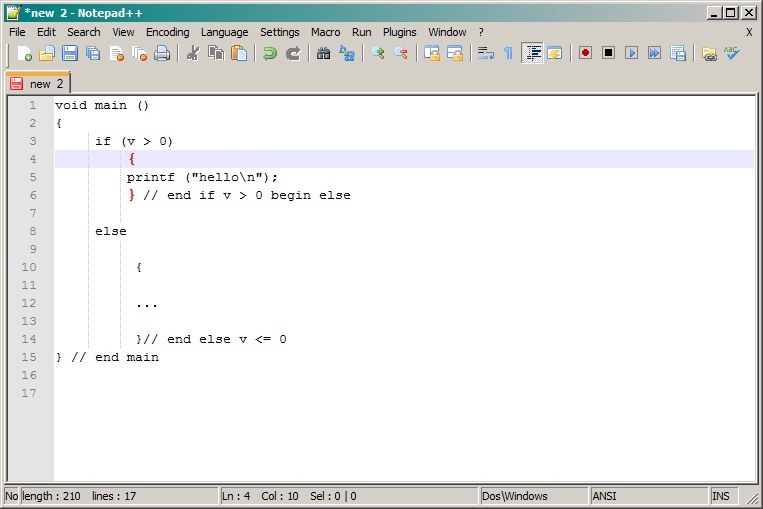The width and height of the screenshot is (763, 509).
Task: Paste from clipboard toolbar icon
Action: pos(239,53)
